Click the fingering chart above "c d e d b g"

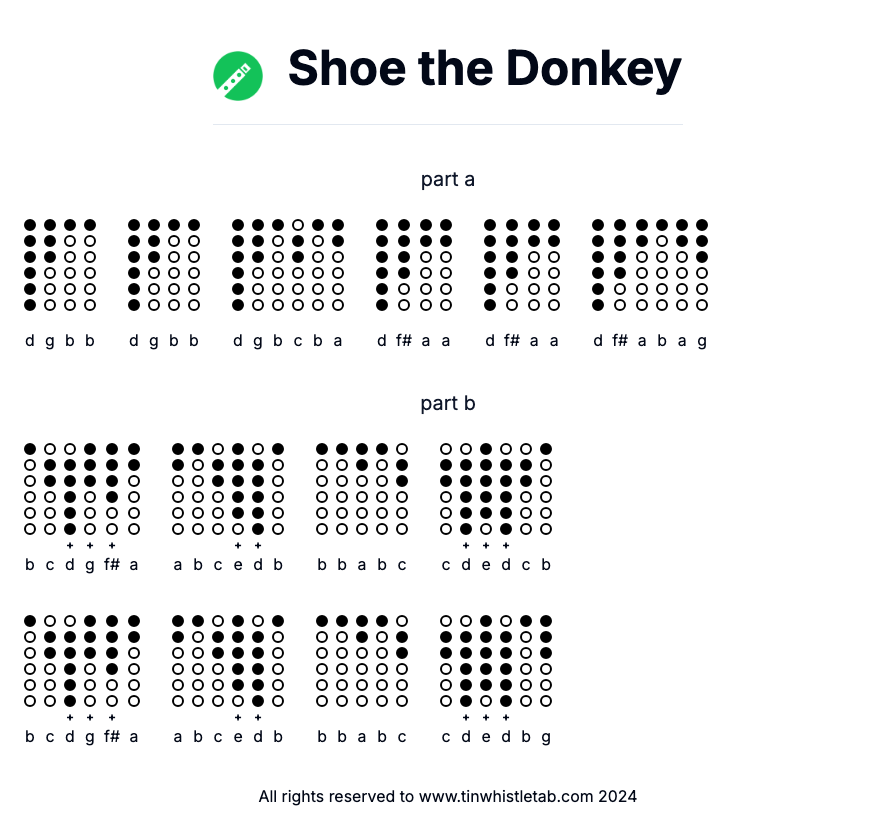click(496, 661)
